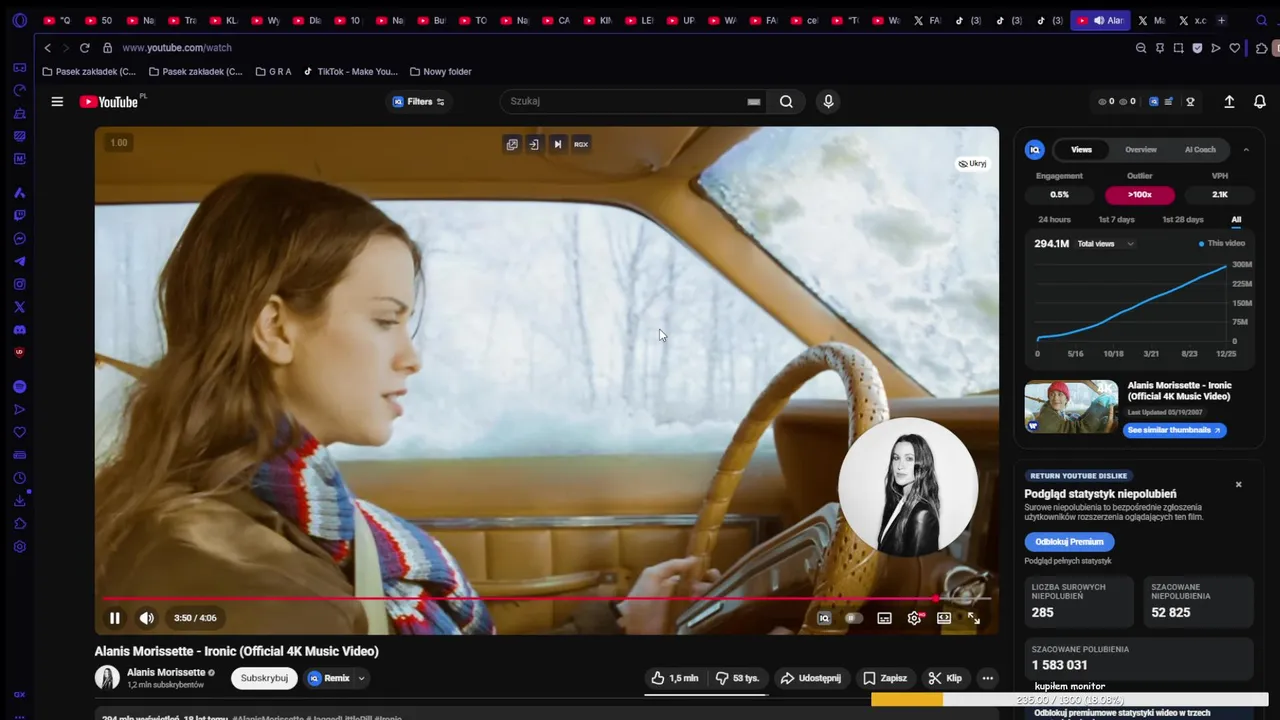Hide overlay with the Ukryj toggle

pyautogui.click(x=973, y=164)
